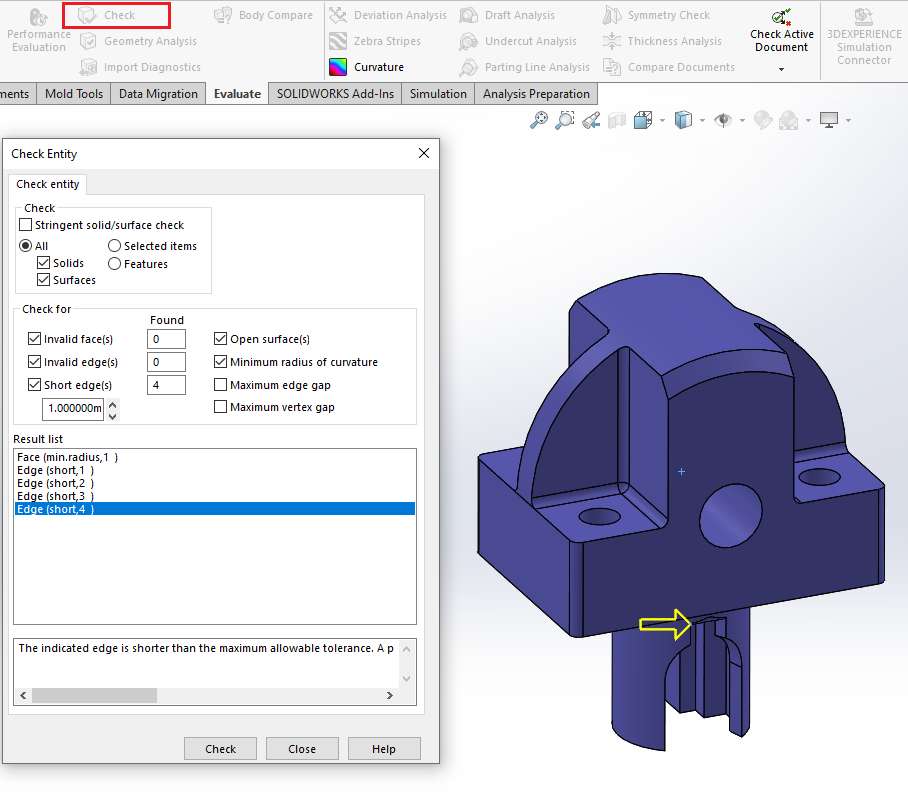Open the Mold Tools tab
This screenshot has width=908, height=794.
click(x=74, y=94)
